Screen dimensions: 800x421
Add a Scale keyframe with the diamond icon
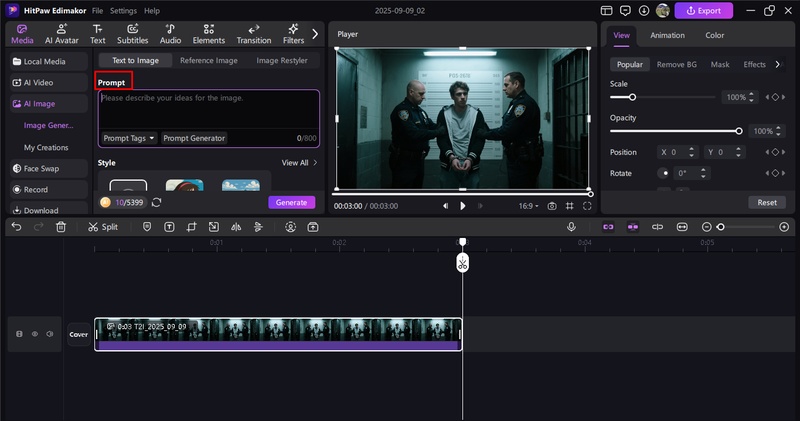coord(775,97)
